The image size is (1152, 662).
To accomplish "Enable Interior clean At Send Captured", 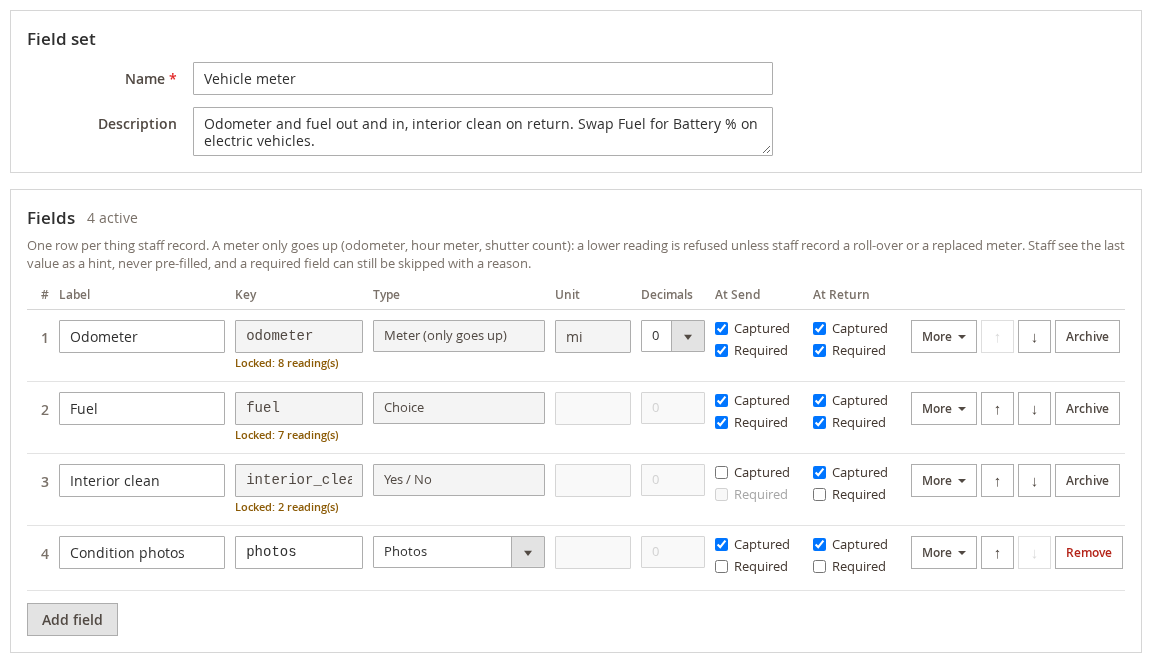I will tap(721, 472).
